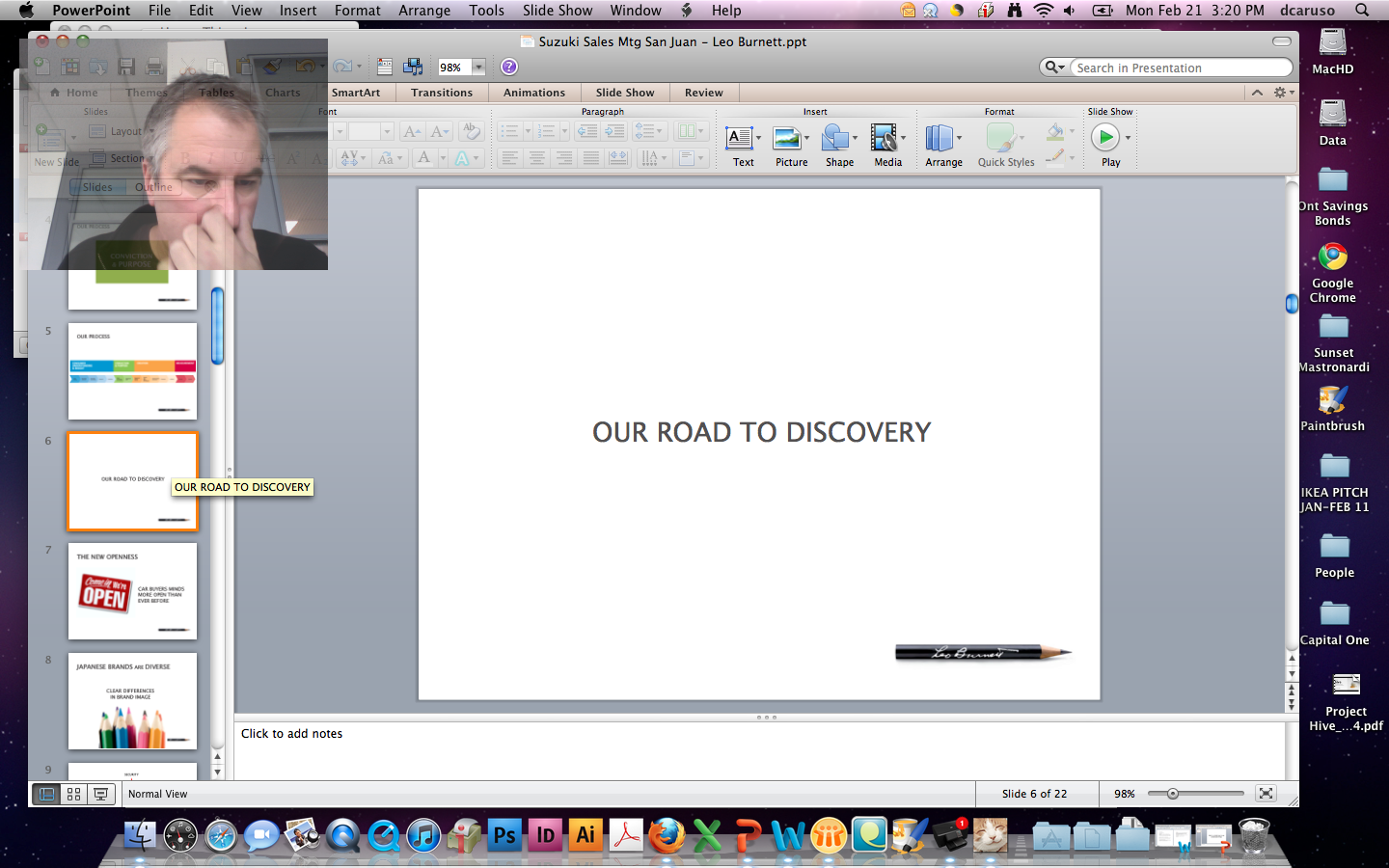The image size is (1389, 868).
Task: Click the zoom slider in status bar
Action: point(1173,794)
